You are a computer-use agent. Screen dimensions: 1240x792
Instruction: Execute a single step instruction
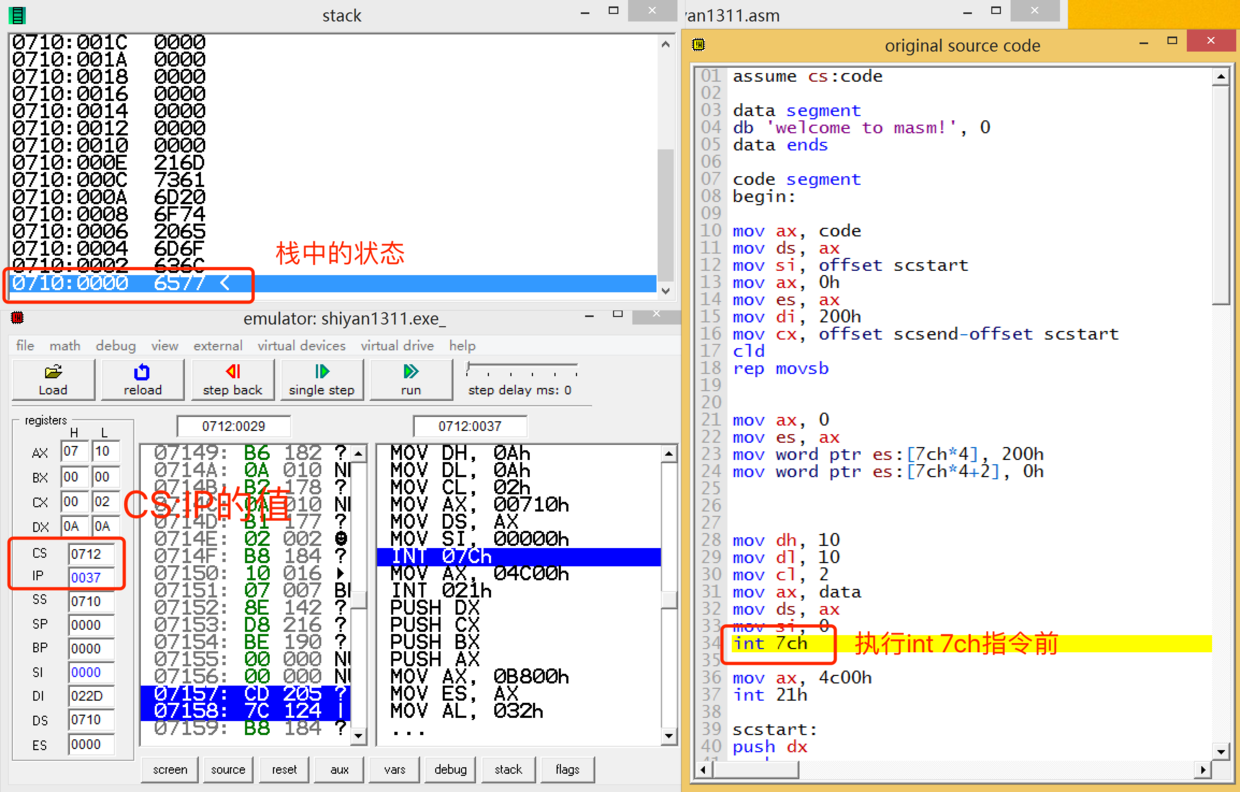[x=321, y=379]
